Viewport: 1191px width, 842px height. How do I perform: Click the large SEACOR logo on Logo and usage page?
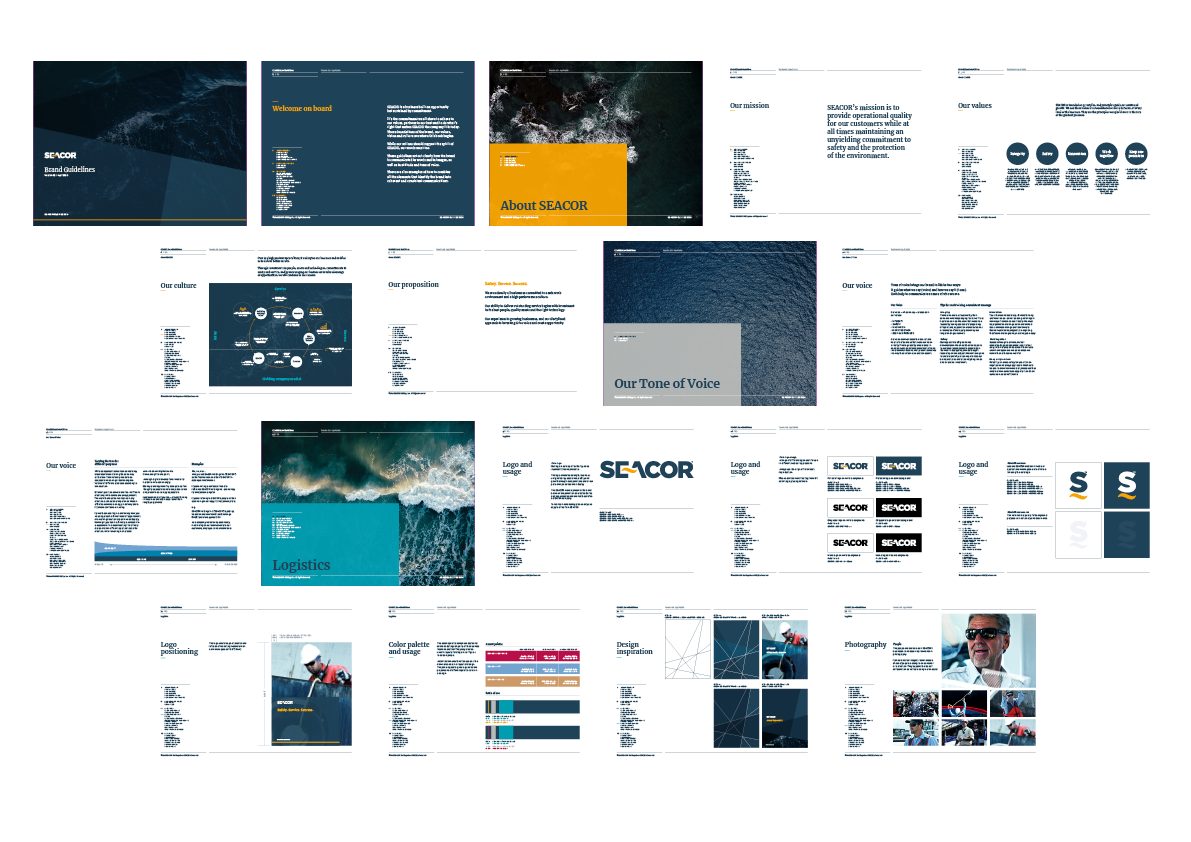tap(646, 470)
